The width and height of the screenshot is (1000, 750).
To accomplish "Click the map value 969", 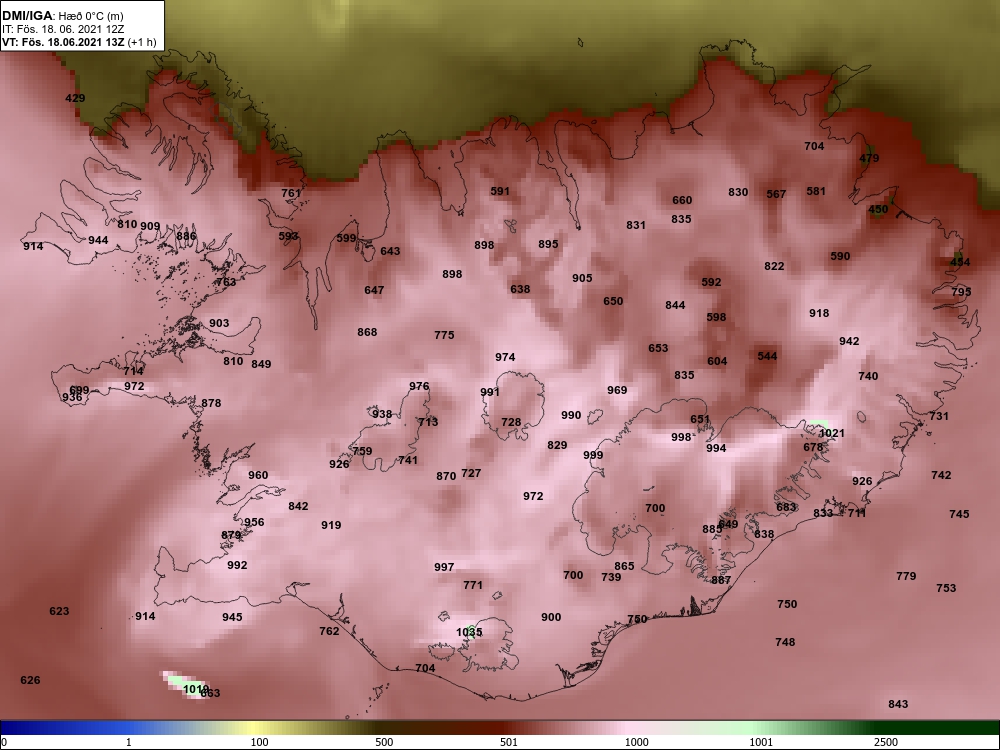I will [617, 390].
